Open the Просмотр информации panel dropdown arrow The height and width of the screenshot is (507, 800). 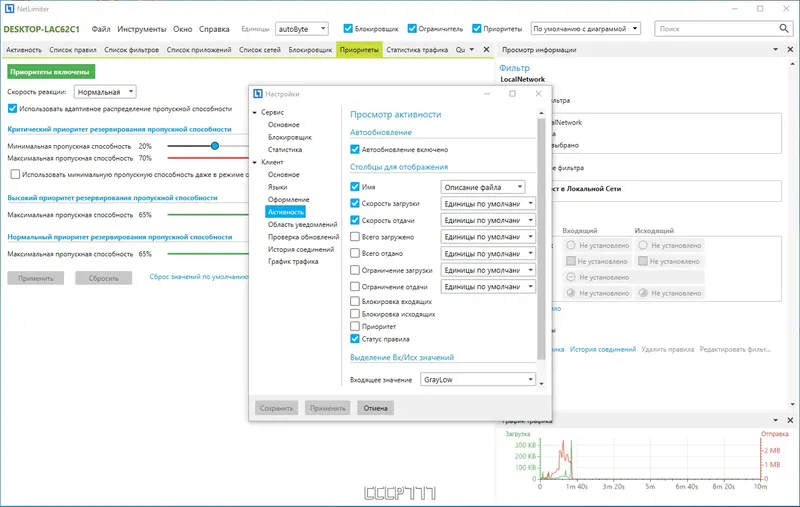[776, 49]
